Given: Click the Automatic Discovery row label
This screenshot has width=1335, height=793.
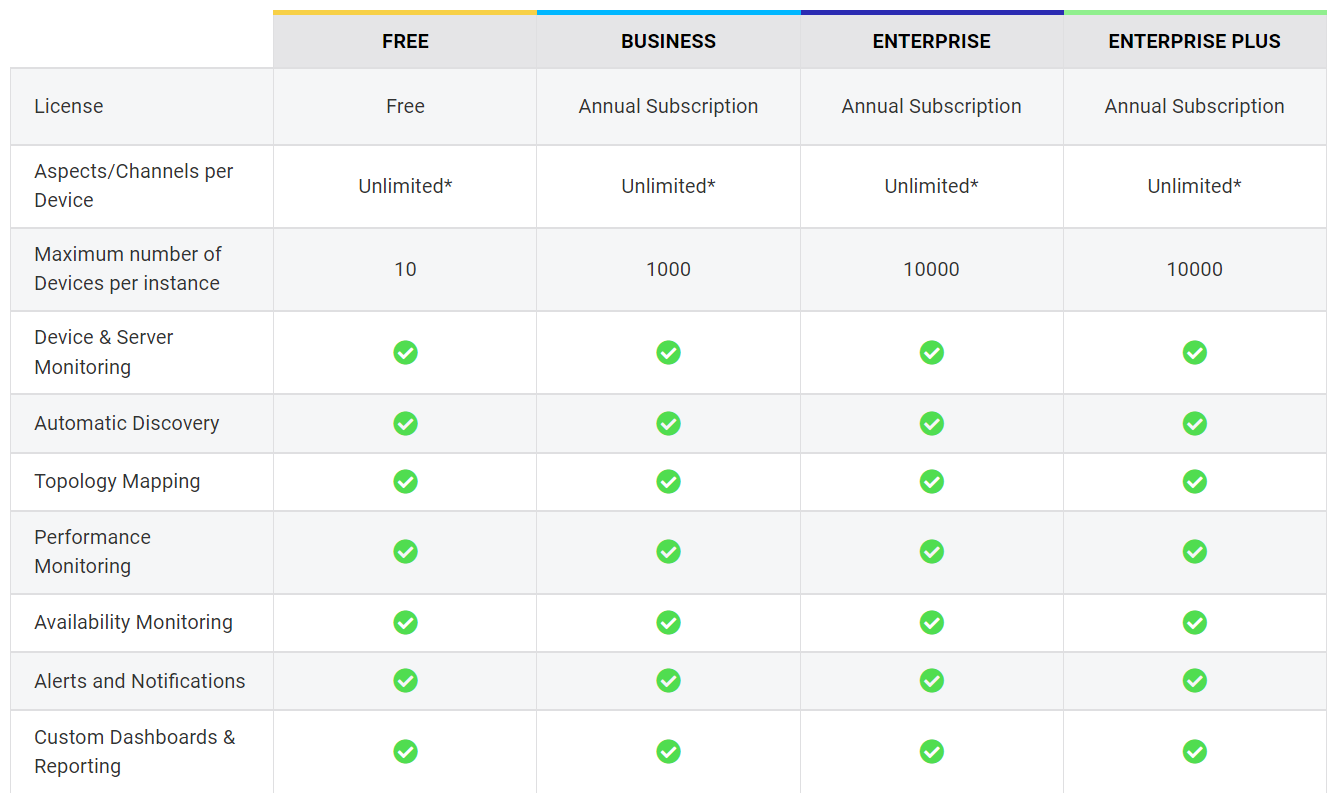Looking at the screenshot, I should click(127, 424).
